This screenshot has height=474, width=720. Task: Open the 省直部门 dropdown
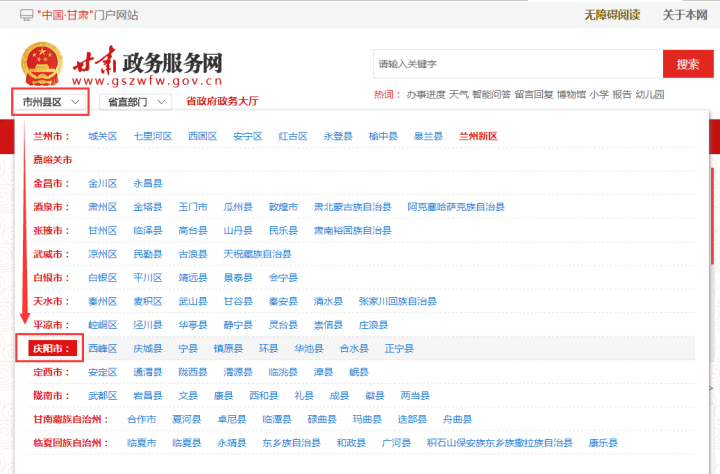(x=138, y=102)
